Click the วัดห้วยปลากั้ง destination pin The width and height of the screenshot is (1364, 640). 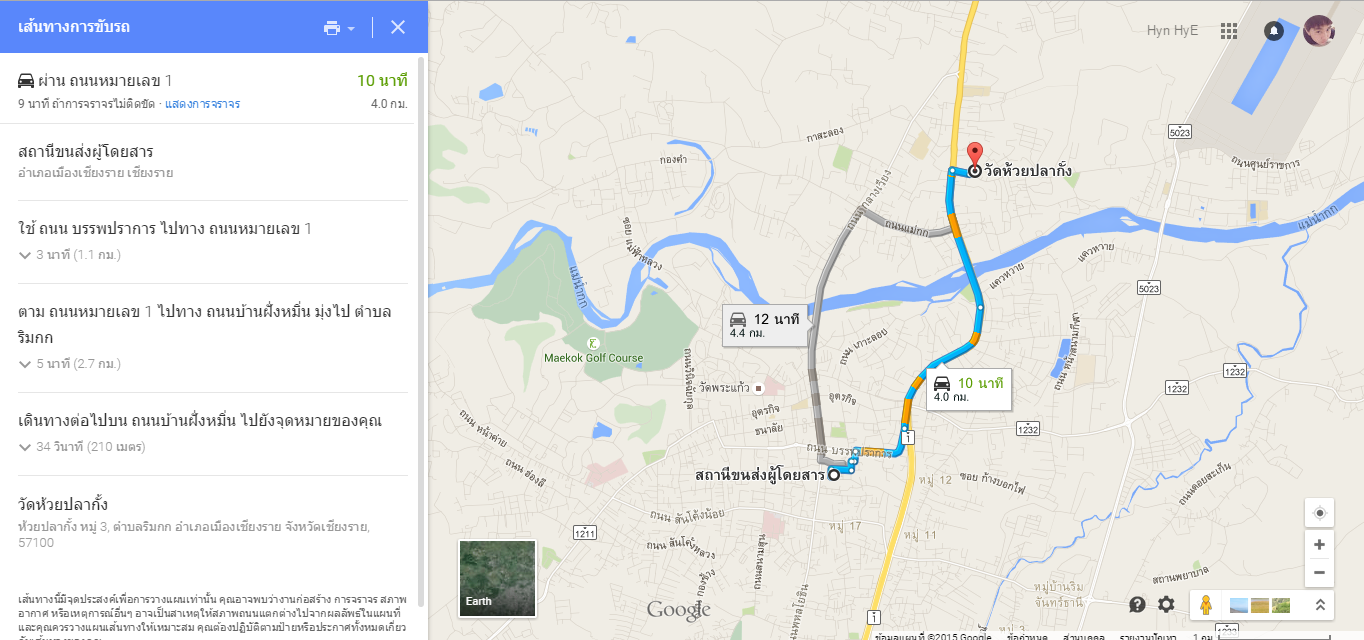tap(974, 156)
